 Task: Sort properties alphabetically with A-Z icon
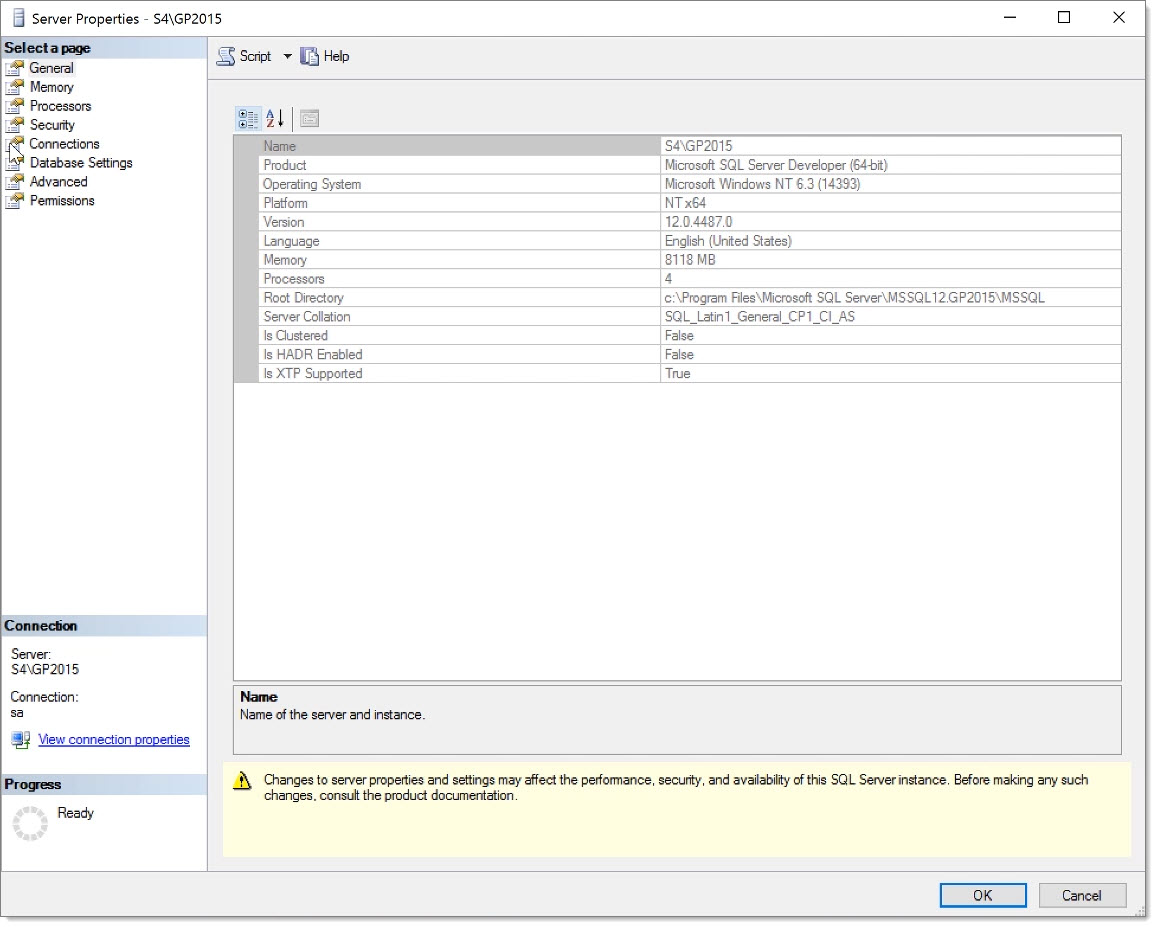coord(275,119)
